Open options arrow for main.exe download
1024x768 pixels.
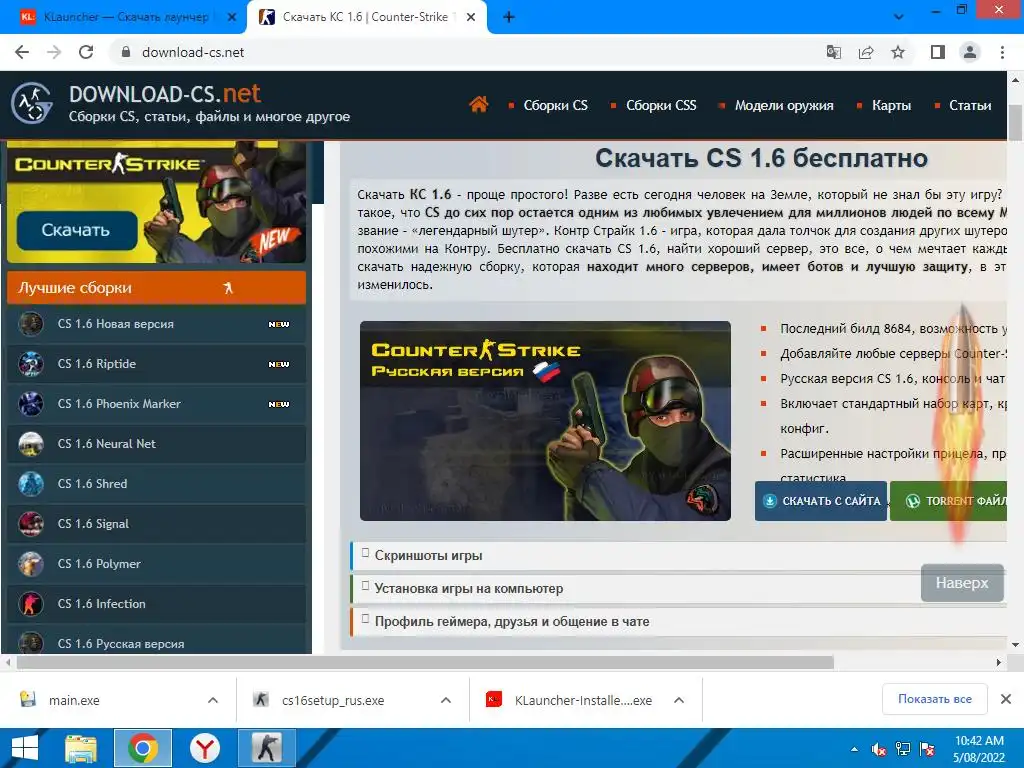213,700
